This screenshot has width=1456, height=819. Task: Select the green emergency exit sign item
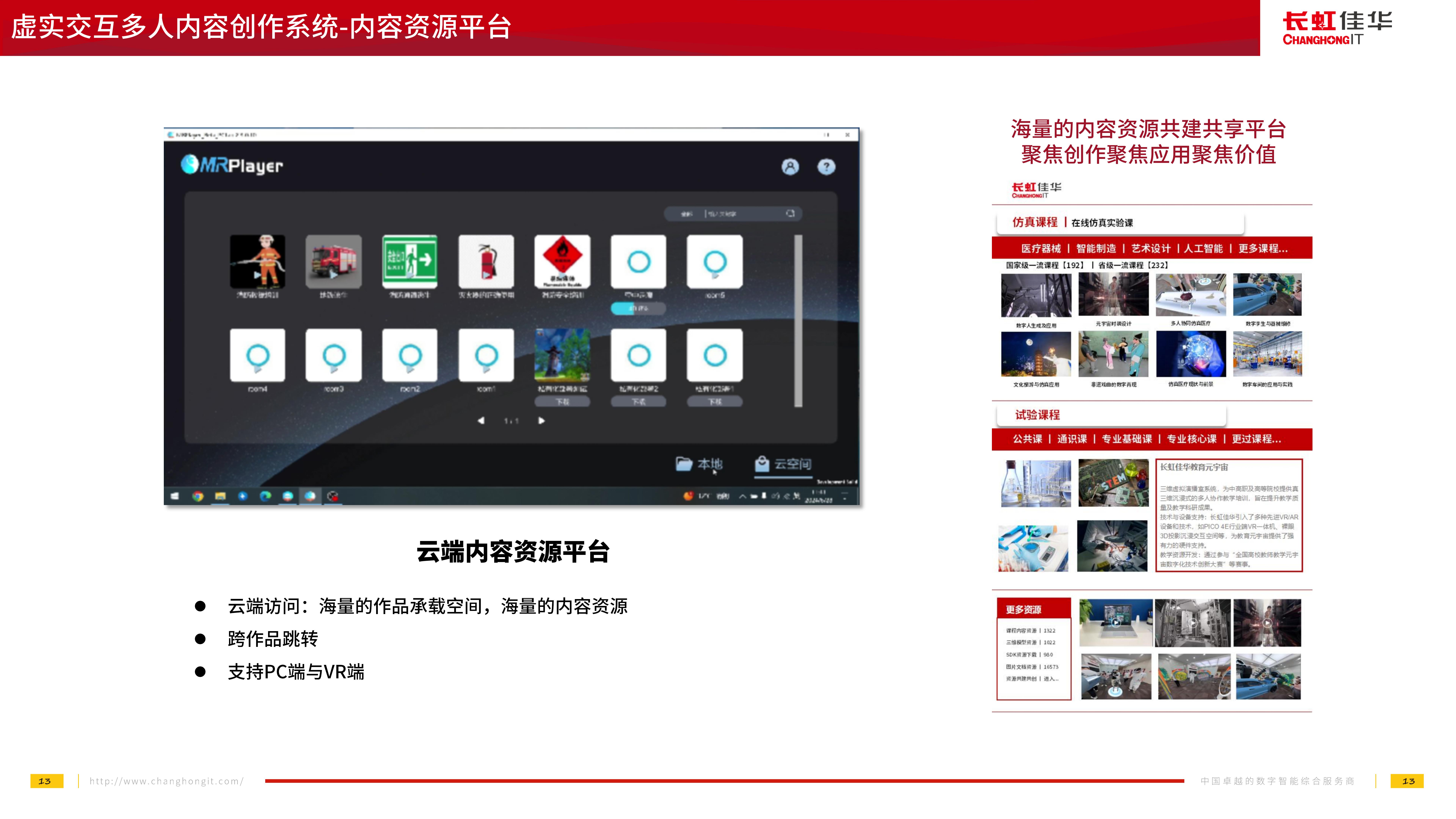point(410,262)
